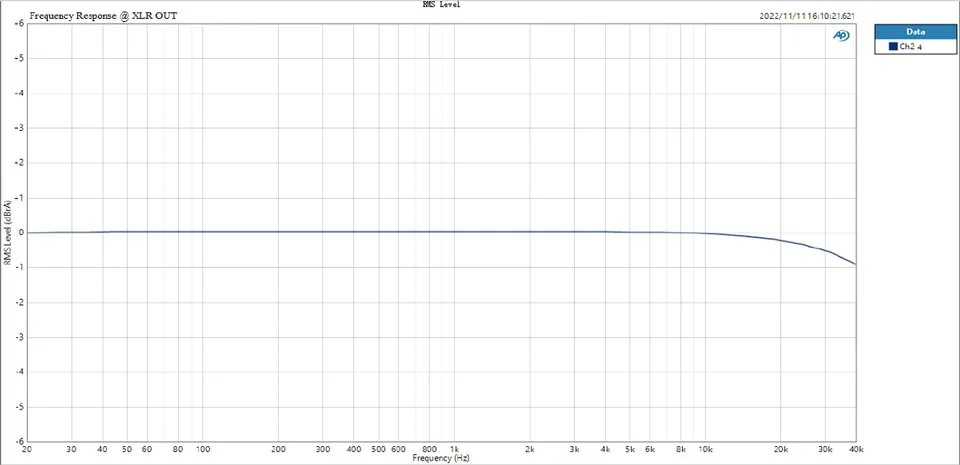Select the Data legend header
The image size is (960, 465).
[915, 32]
